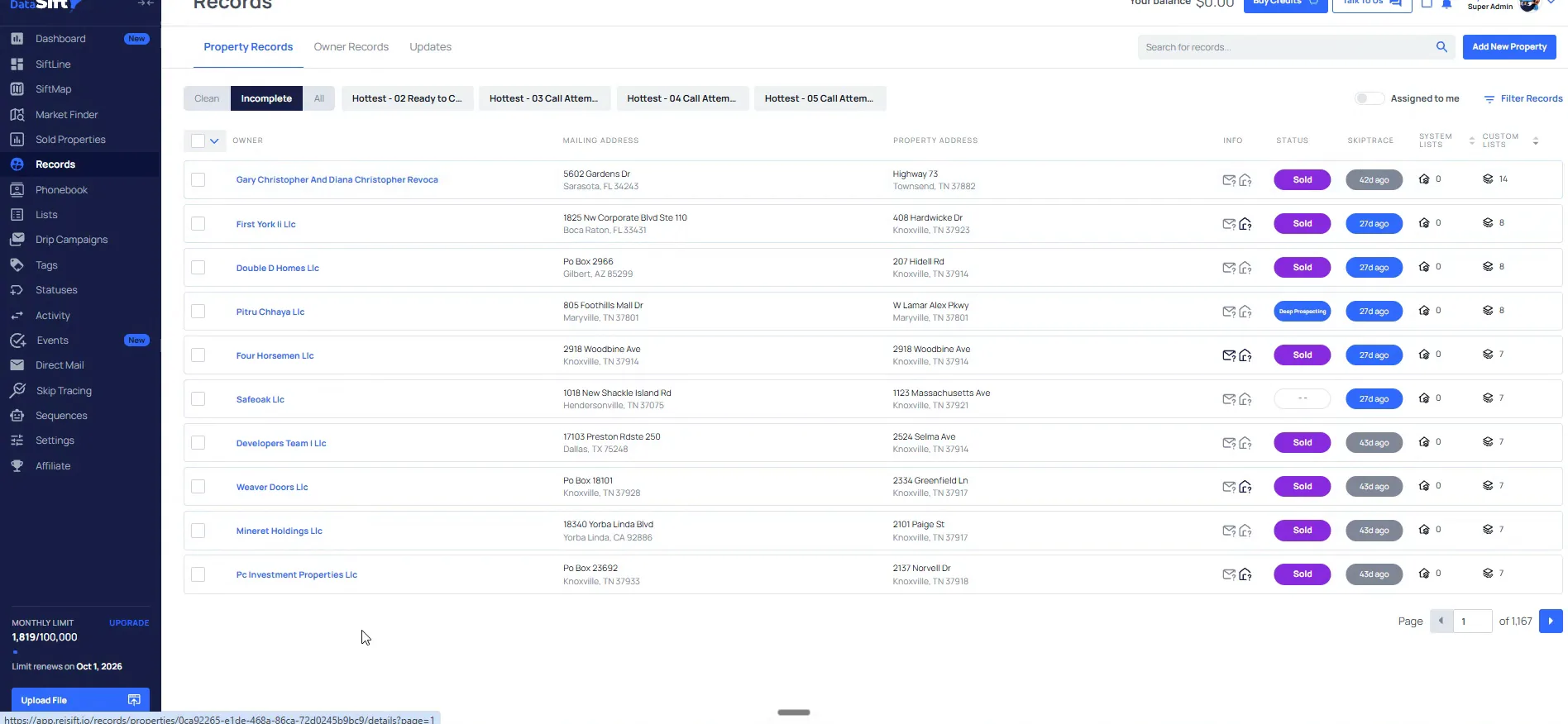Sort by Custom Lists column arrows
1568x724 pixels.
1536,141
